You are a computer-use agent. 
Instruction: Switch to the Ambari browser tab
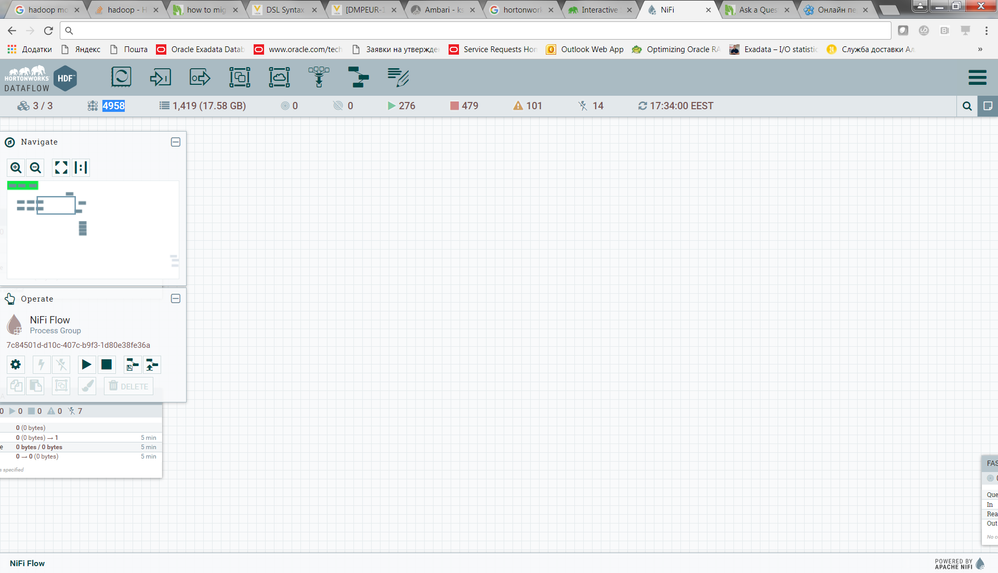(443, 10)
